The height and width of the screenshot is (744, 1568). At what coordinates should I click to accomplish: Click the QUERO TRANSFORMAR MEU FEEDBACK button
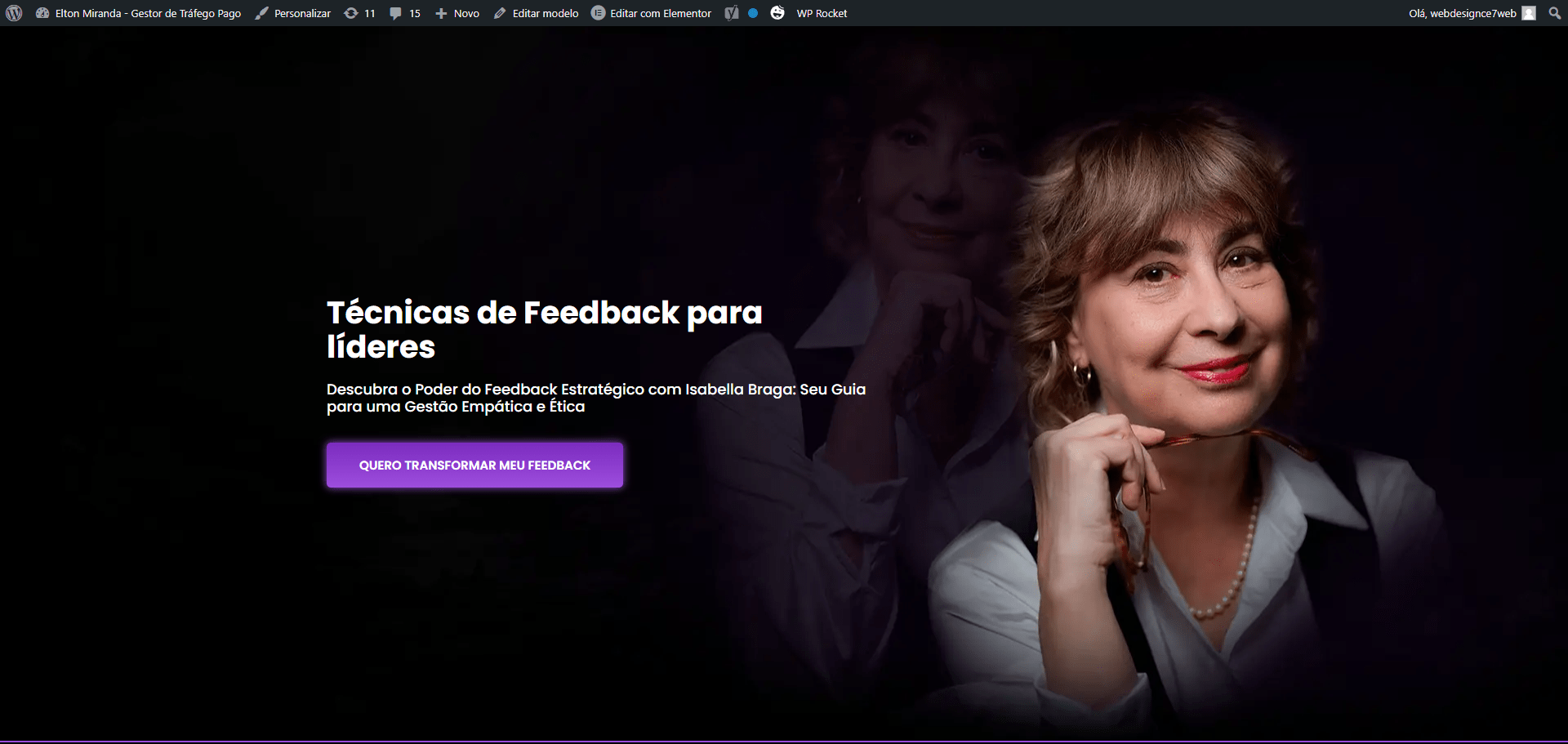(474, 465)
